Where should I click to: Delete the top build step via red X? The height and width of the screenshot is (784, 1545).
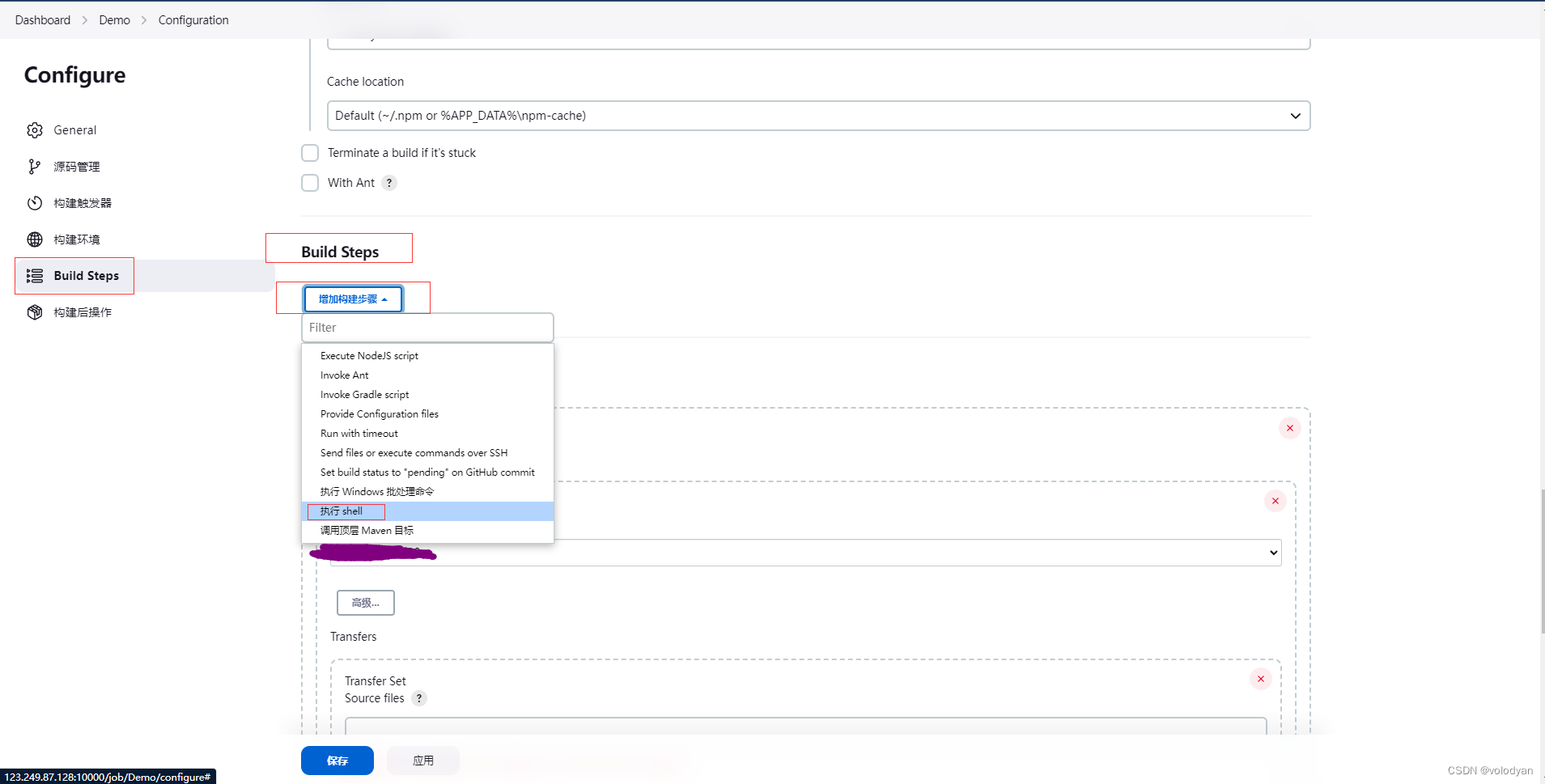(1289, 428)
